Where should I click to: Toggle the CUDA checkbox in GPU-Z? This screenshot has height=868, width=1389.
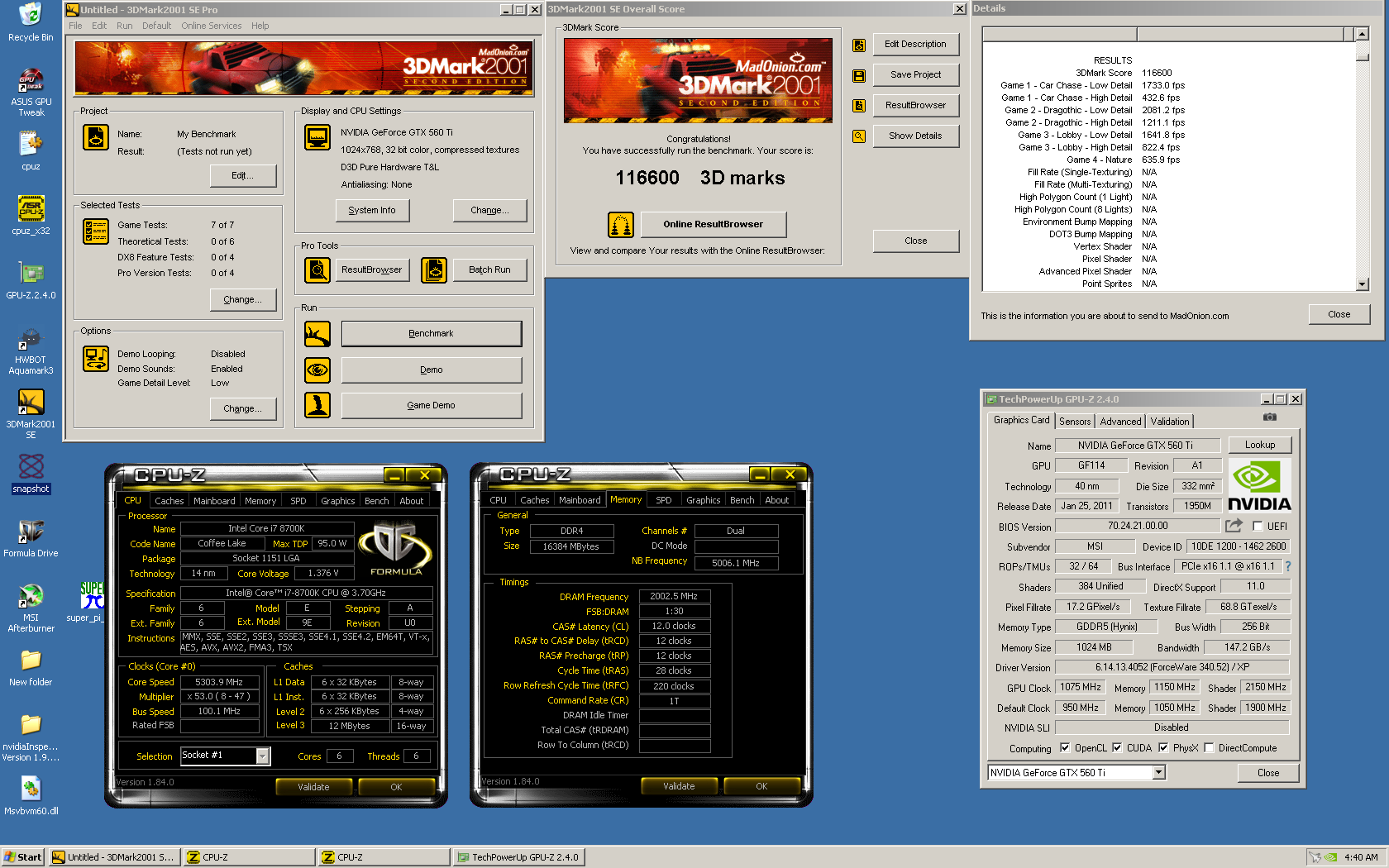pyautogui.click(x=1117, y=747)
